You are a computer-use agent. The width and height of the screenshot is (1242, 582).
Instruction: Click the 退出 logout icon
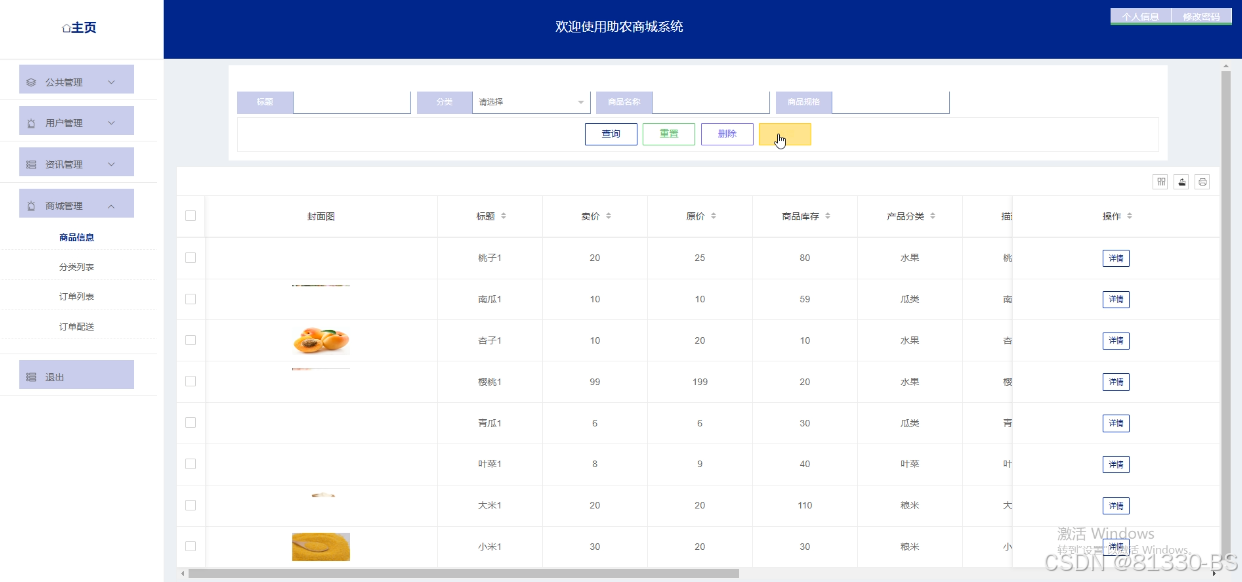click(31, 377)
